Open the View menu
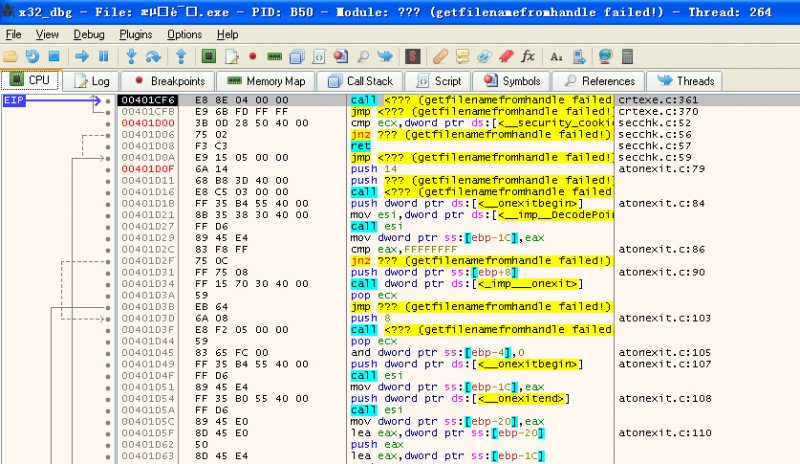The image size is (800, 464). click(x=47, y=34)
